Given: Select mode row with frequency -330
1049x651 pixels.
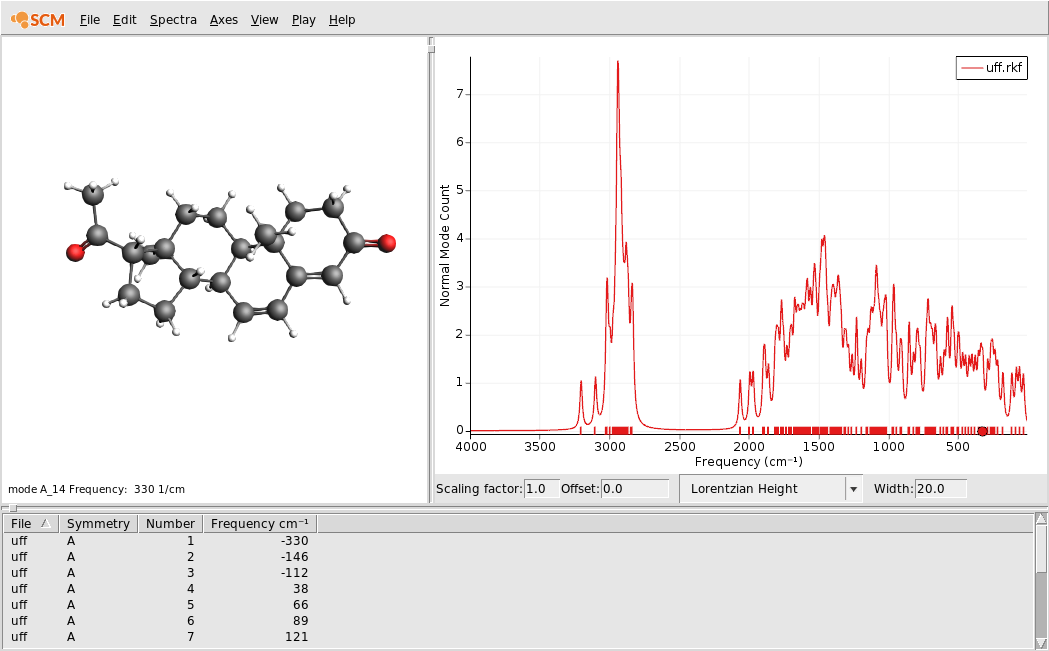Looking at the screenshot, I should click(x=518, y=541).
